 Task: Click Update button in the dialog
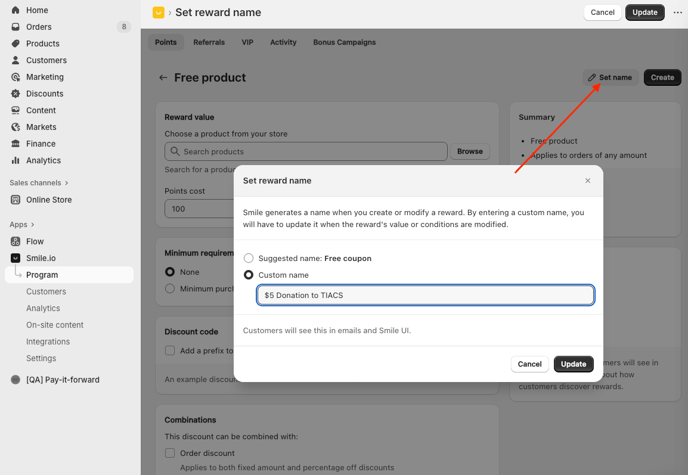[x=573, y=364]
